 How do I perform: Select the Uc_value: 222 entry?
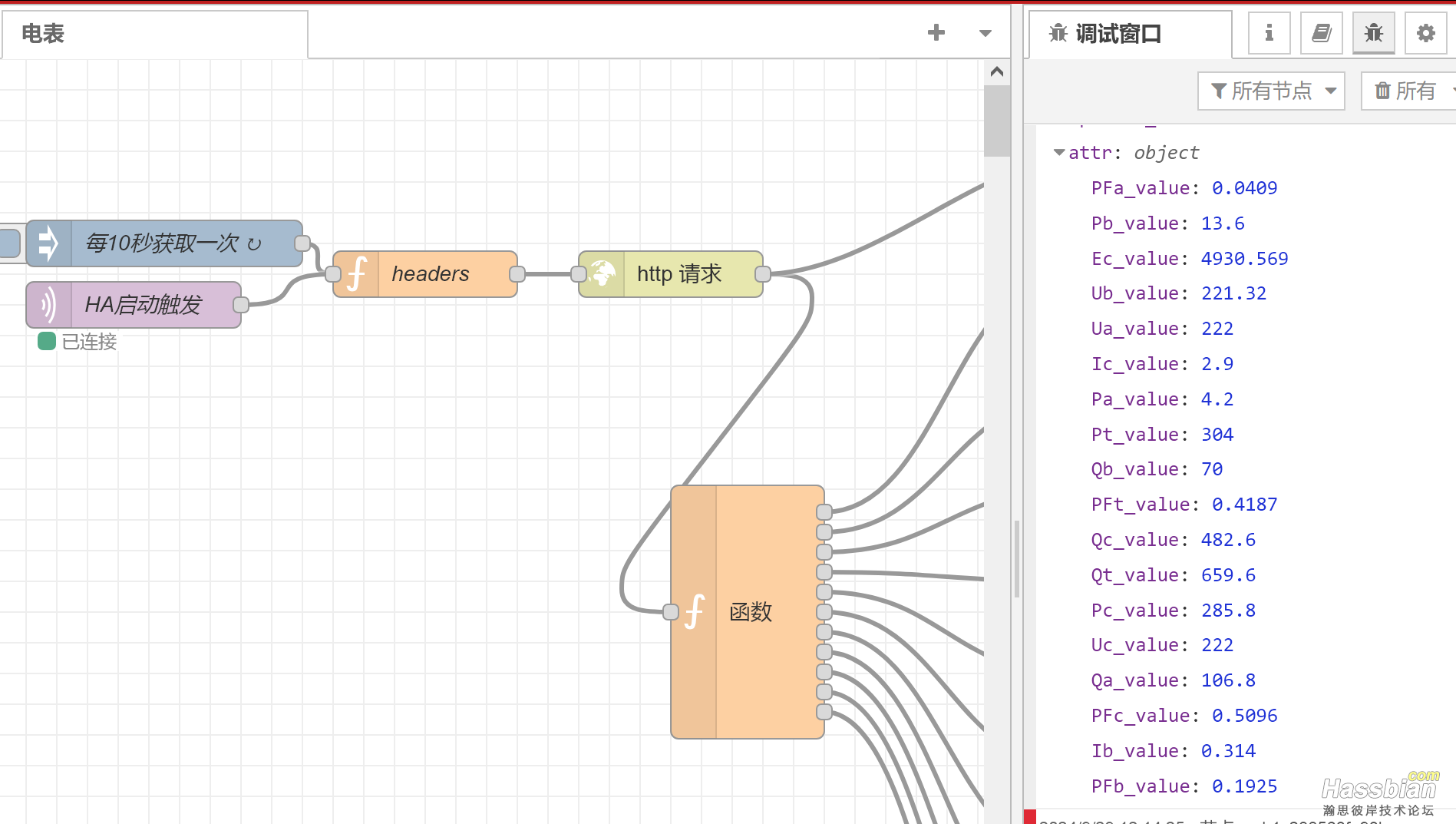[x=1162, y=645]
